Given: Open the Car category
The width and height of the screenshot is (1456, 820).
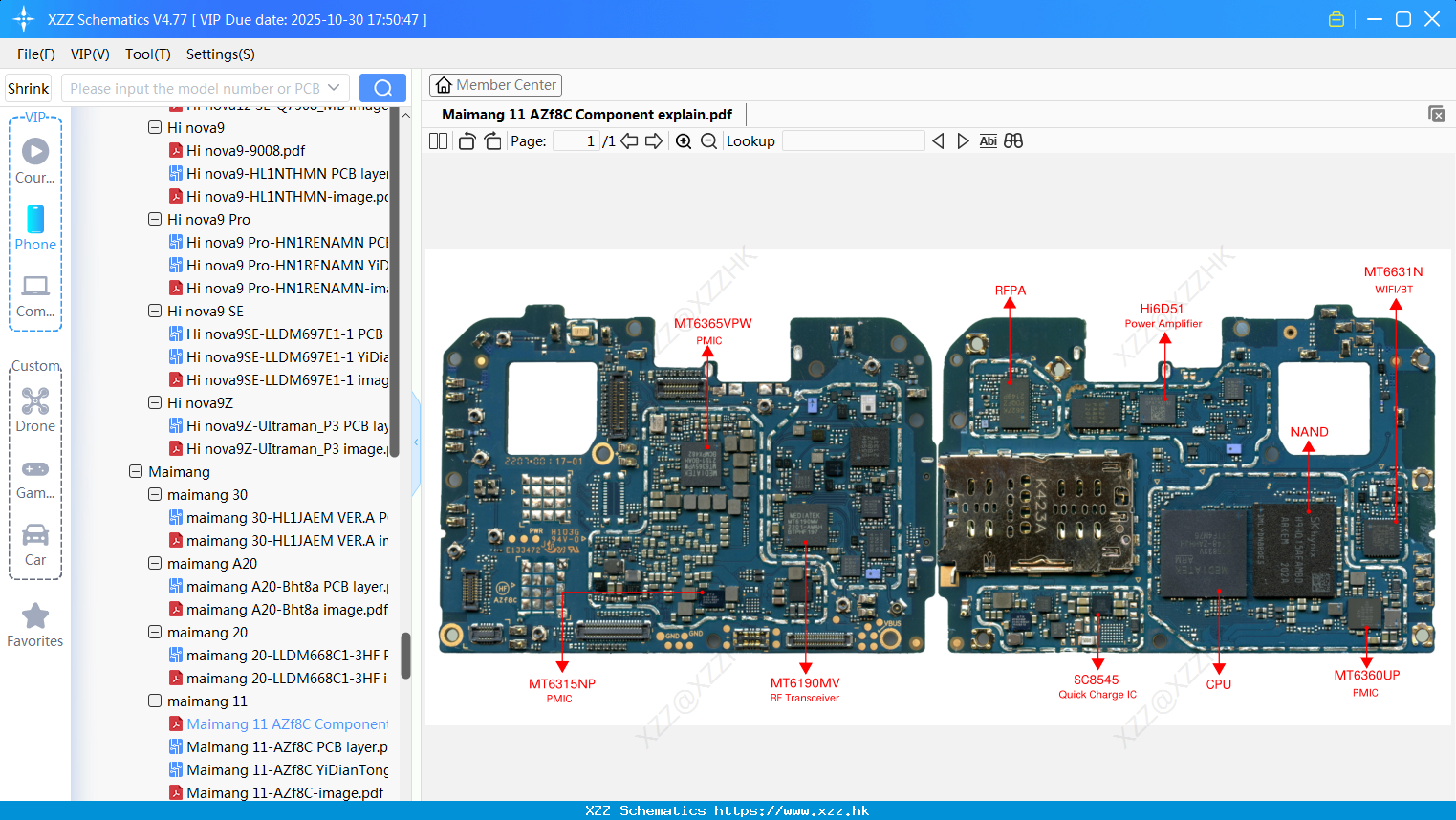Looking at the screenshot, I should [x=35, y=545].
